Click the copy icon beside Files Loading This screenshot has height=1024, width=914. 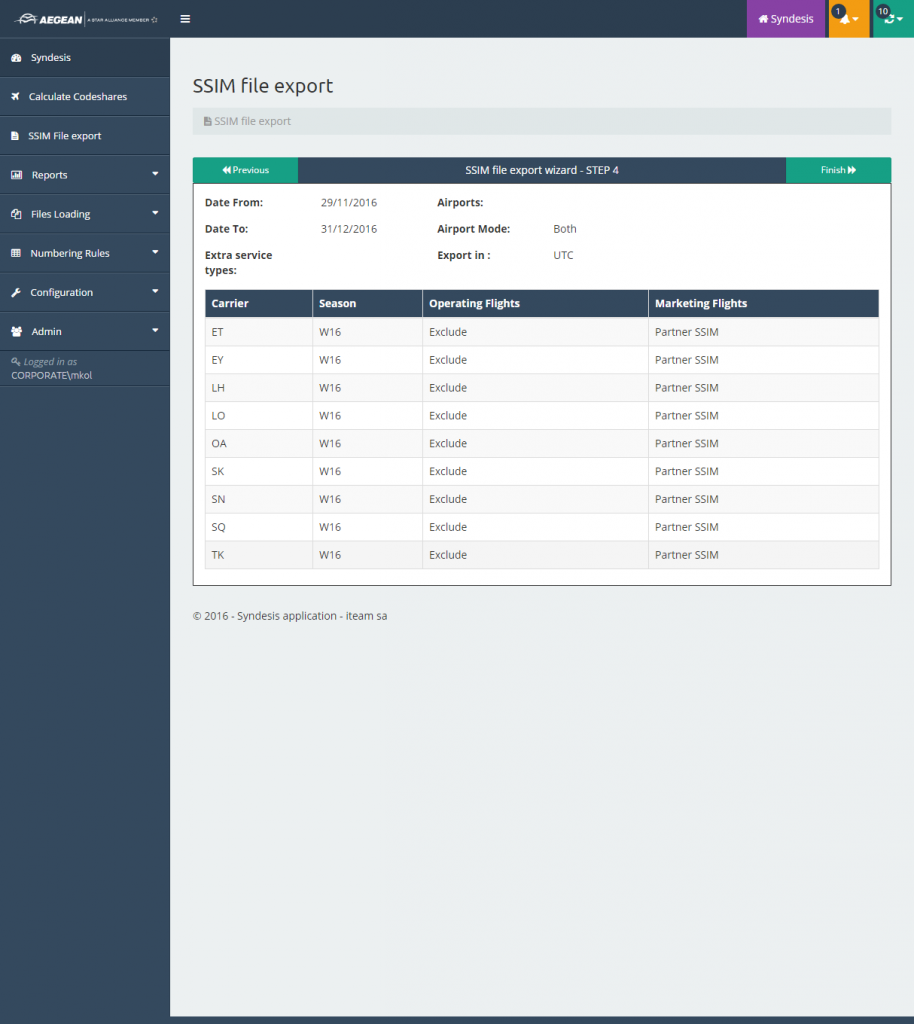point(14,213)
